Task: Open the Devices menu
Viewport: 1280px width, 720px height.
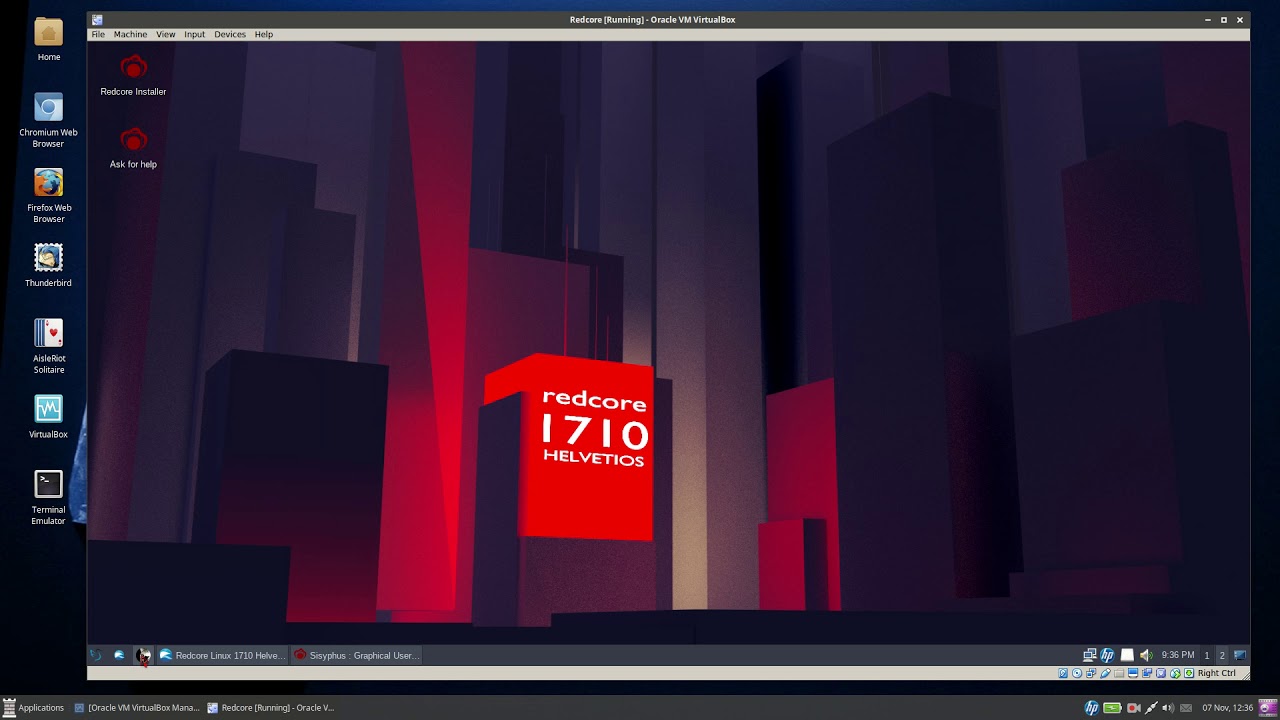Action: click(x=229, y=34)
